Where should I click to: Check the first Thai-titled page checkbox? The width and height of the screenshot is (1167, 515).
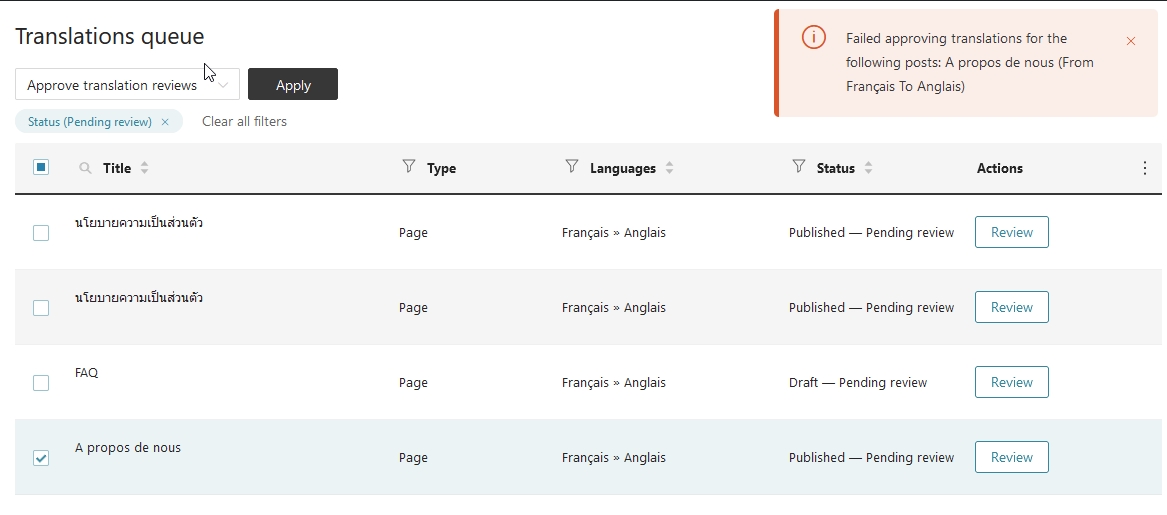click(x=41, y=233)
